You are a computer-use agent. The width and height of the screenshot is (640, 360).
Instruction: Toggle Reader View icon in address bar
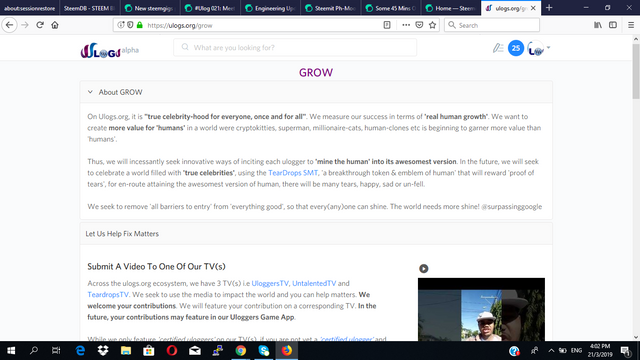tap(387, 25)
